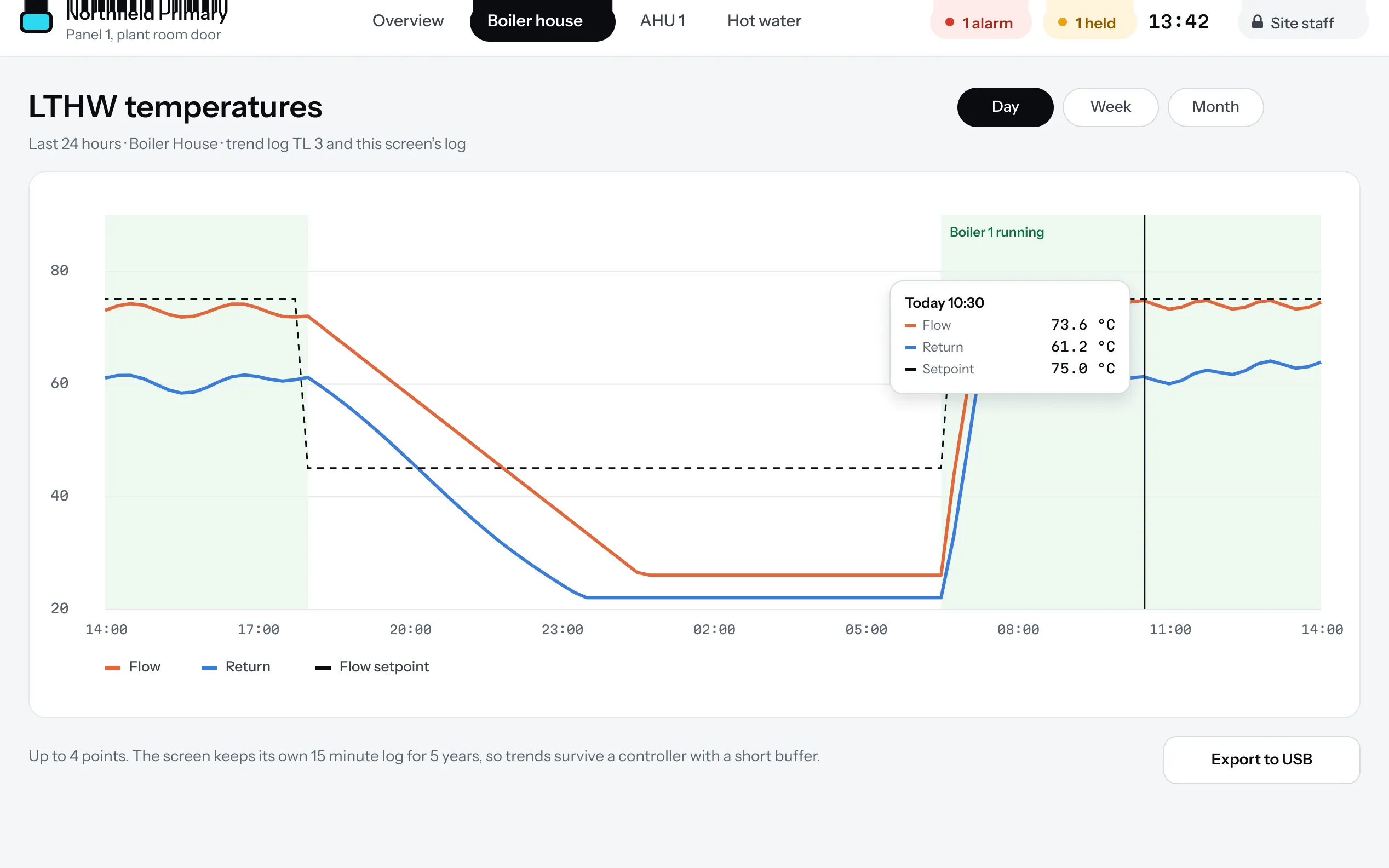Open the Overview tab
This screenshot has height=868, width=1389.
pyautogui.click(x=407, y=21)
